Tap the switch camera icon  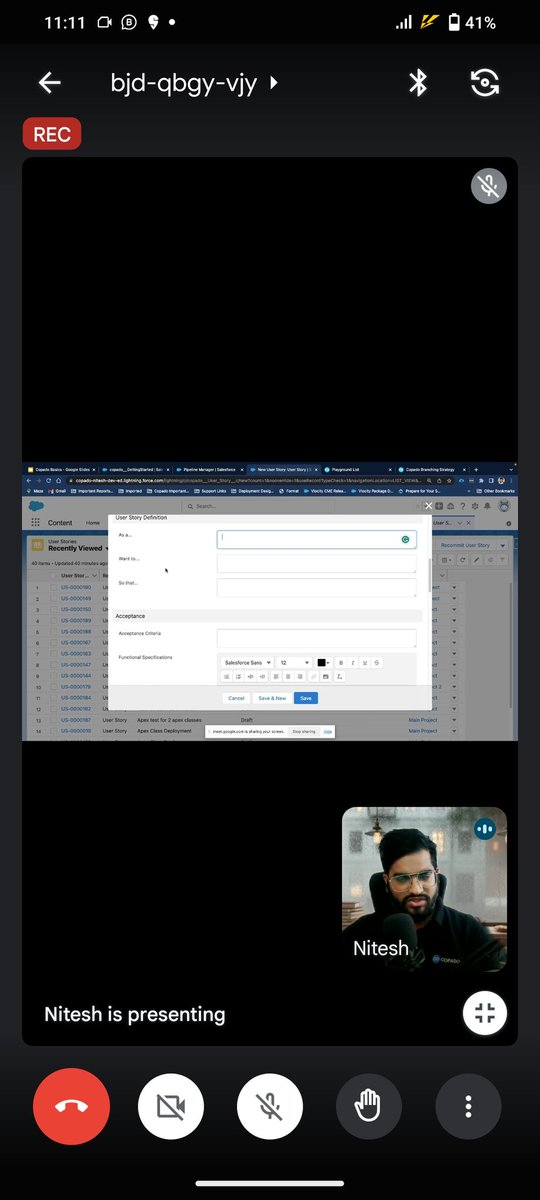485,83
